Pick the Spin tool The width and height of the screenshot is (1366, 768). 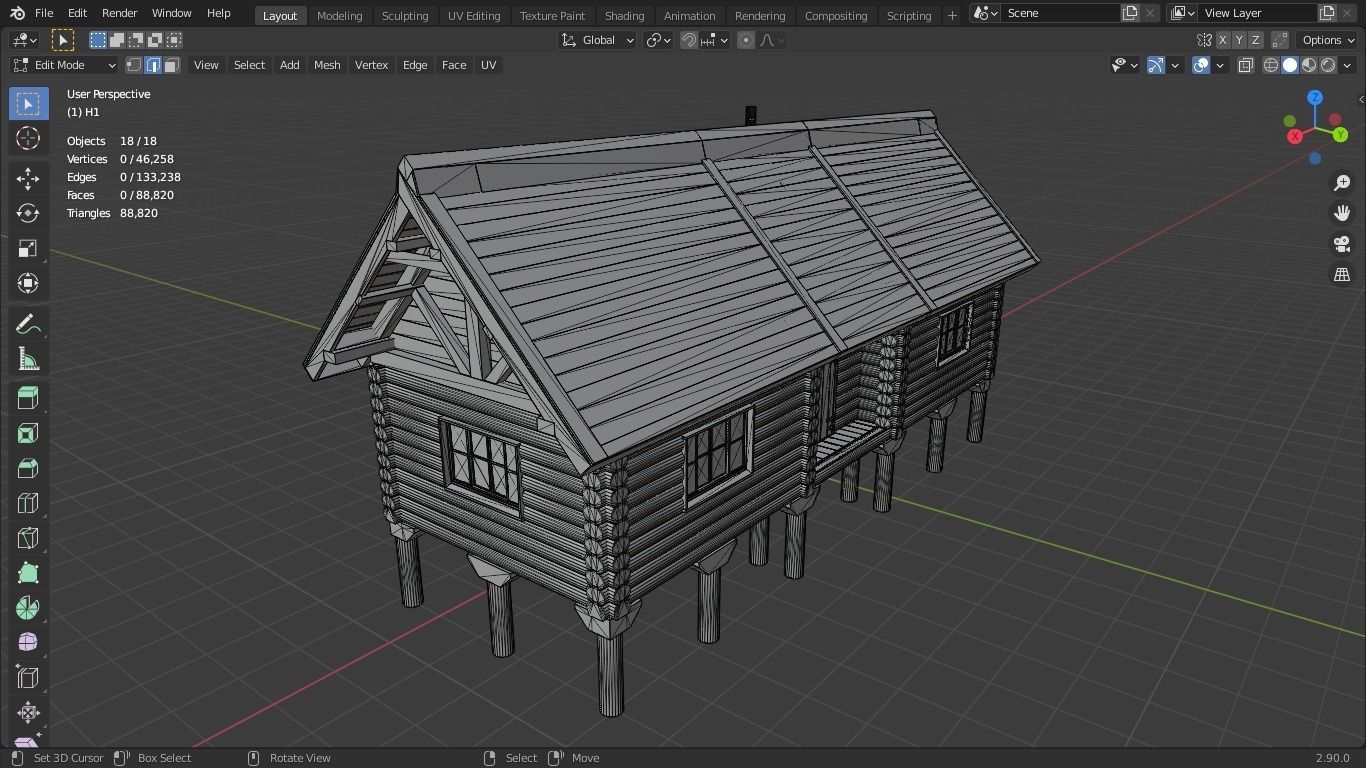28,608
